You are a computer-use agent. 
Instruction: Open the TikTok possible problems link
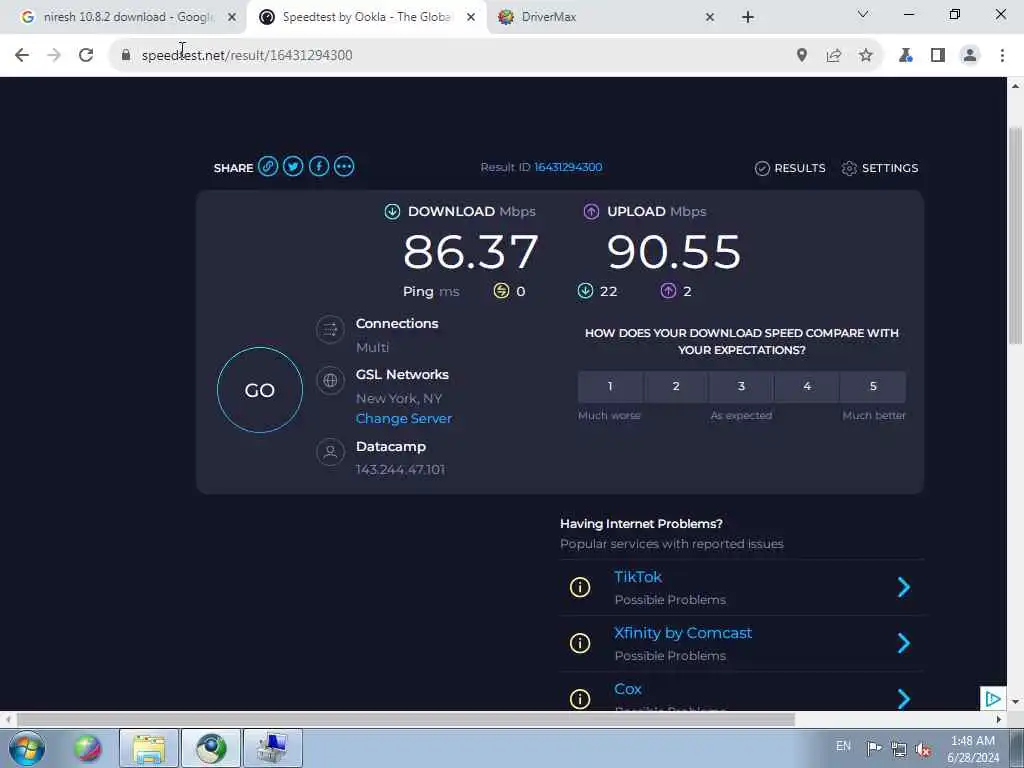[638, 577]
